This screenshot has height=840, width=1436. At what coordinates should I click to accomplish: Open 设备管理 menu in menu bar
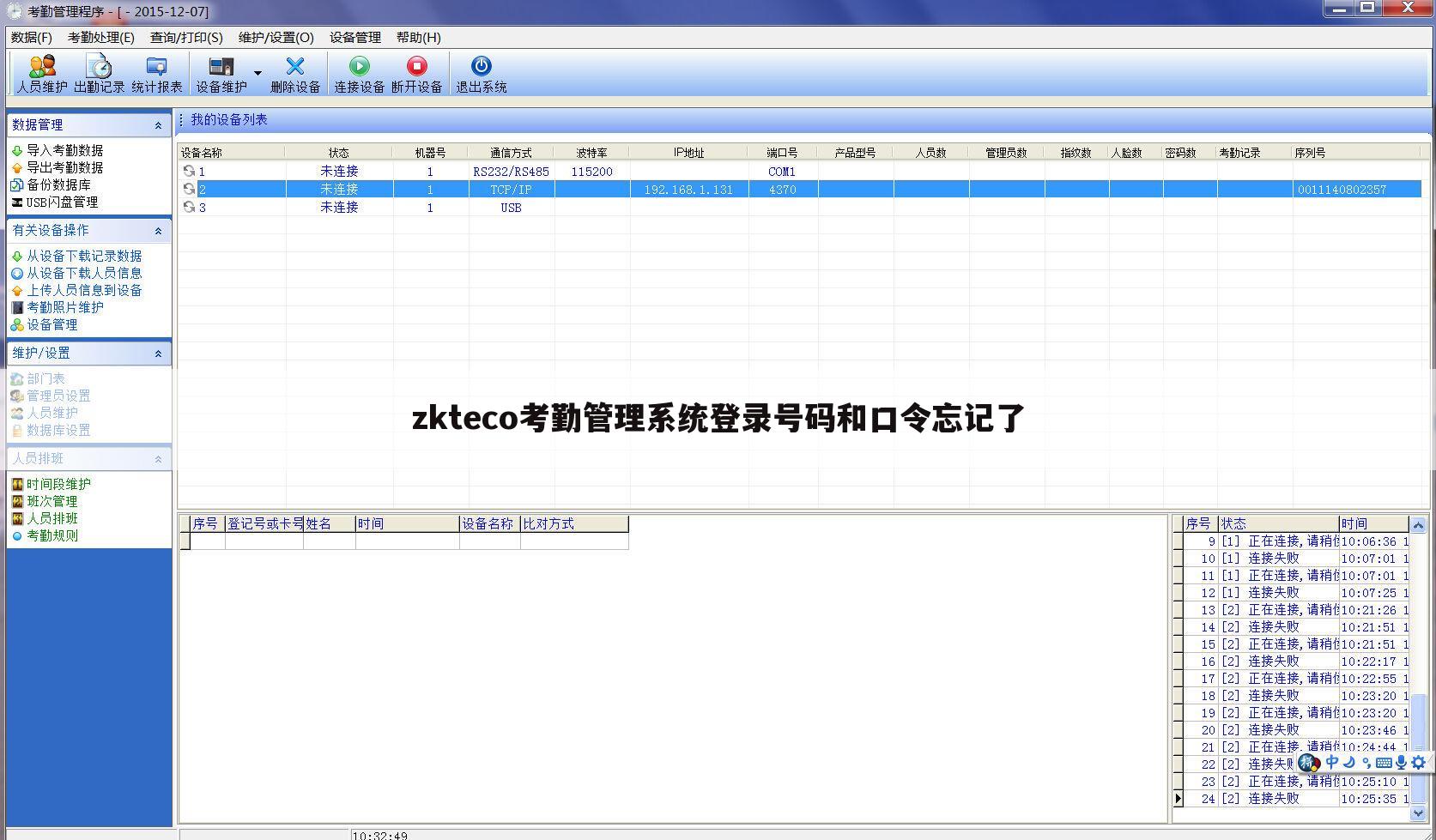pyautogui.click(x=355, y=38)
